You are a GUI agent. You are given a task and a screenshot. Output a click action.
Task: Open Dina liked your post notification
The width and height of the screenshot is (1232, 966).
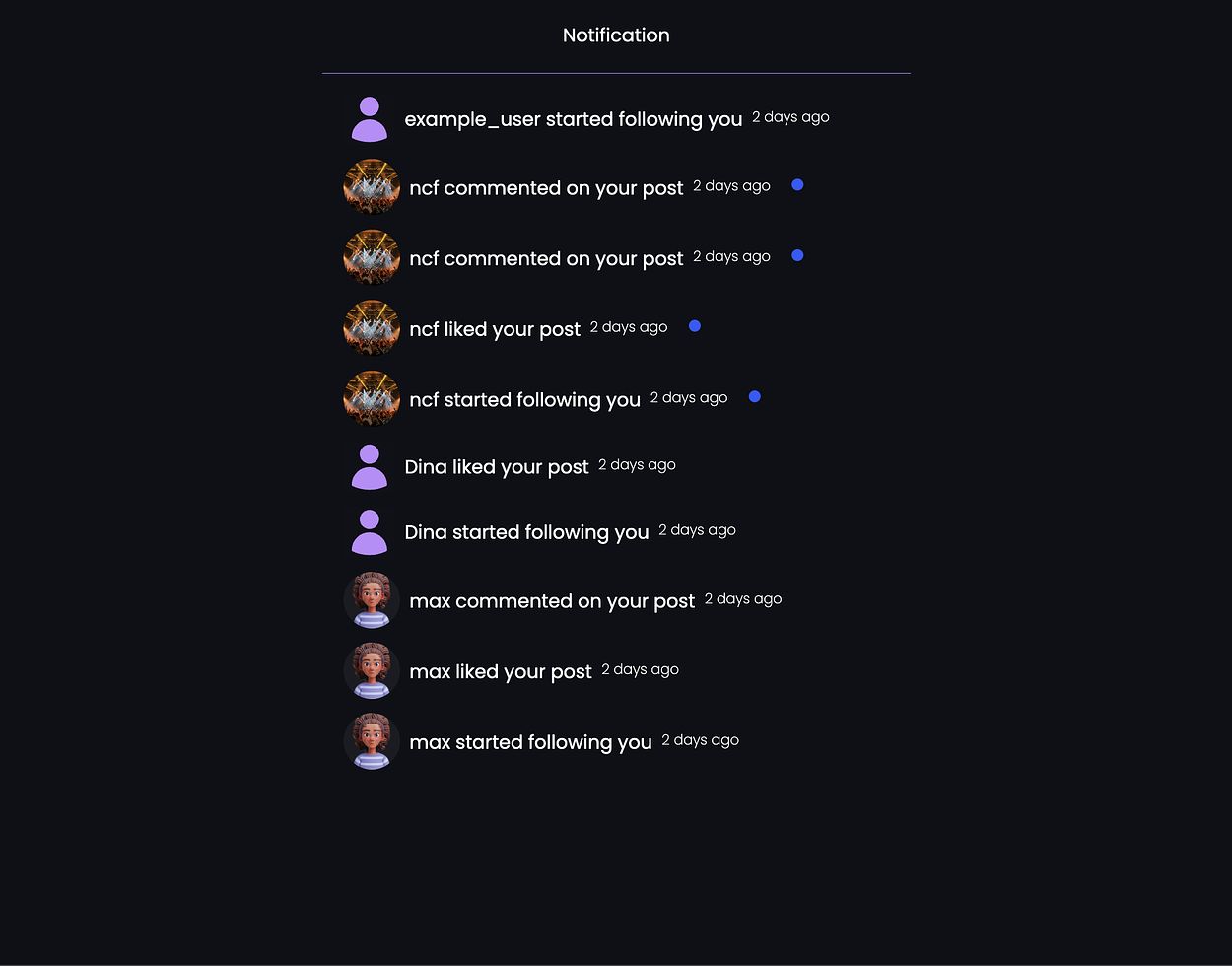click(x=496, y=467)
